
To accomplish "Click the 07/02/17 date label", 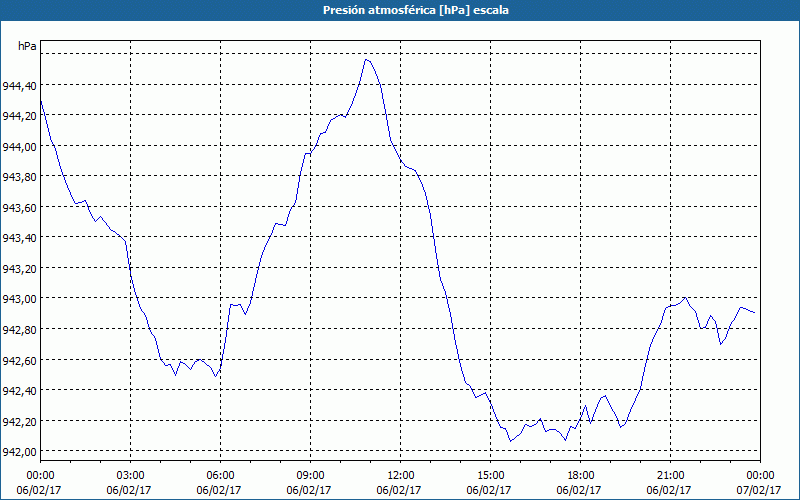I will 759,491.
